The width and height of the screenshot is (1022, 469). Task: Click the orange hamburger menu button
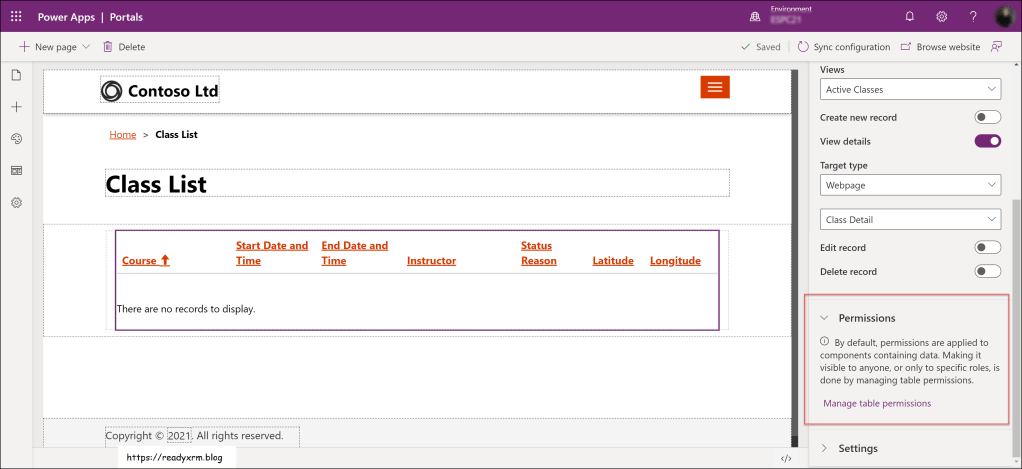[x=714, y=87]
